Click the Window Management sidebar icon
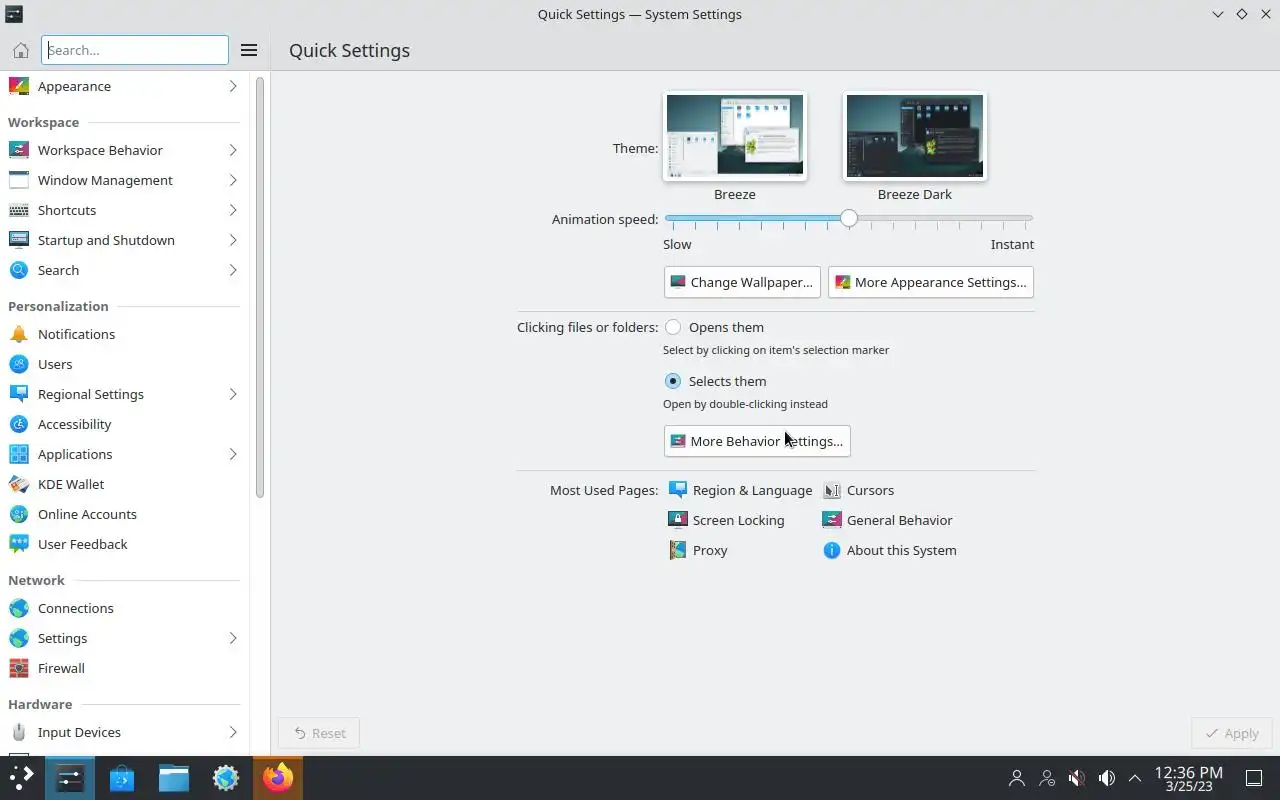Viewport: 1280px width, 800px height. pyautogui.click(x=19, y=180)
